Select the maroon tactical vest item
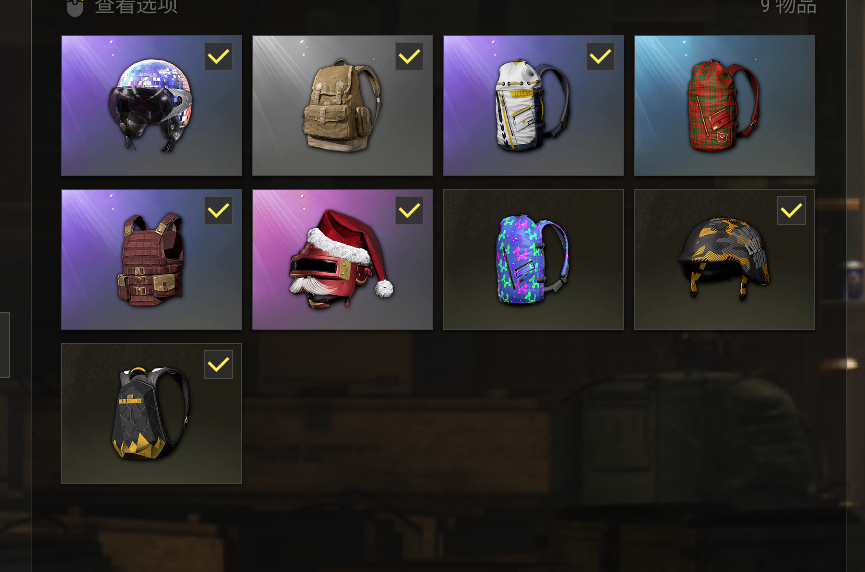Viewport: 865px width, 572px height. click(151, 259)
